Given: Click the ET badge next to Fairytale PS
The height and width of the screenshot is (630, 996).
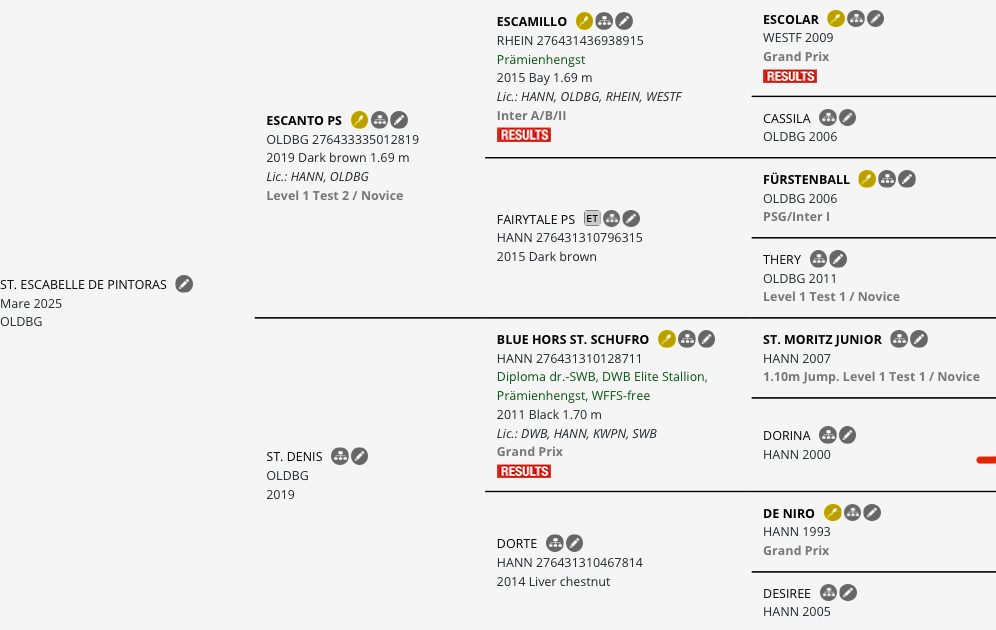Looking at the screenshot, I should coord(592,218).
